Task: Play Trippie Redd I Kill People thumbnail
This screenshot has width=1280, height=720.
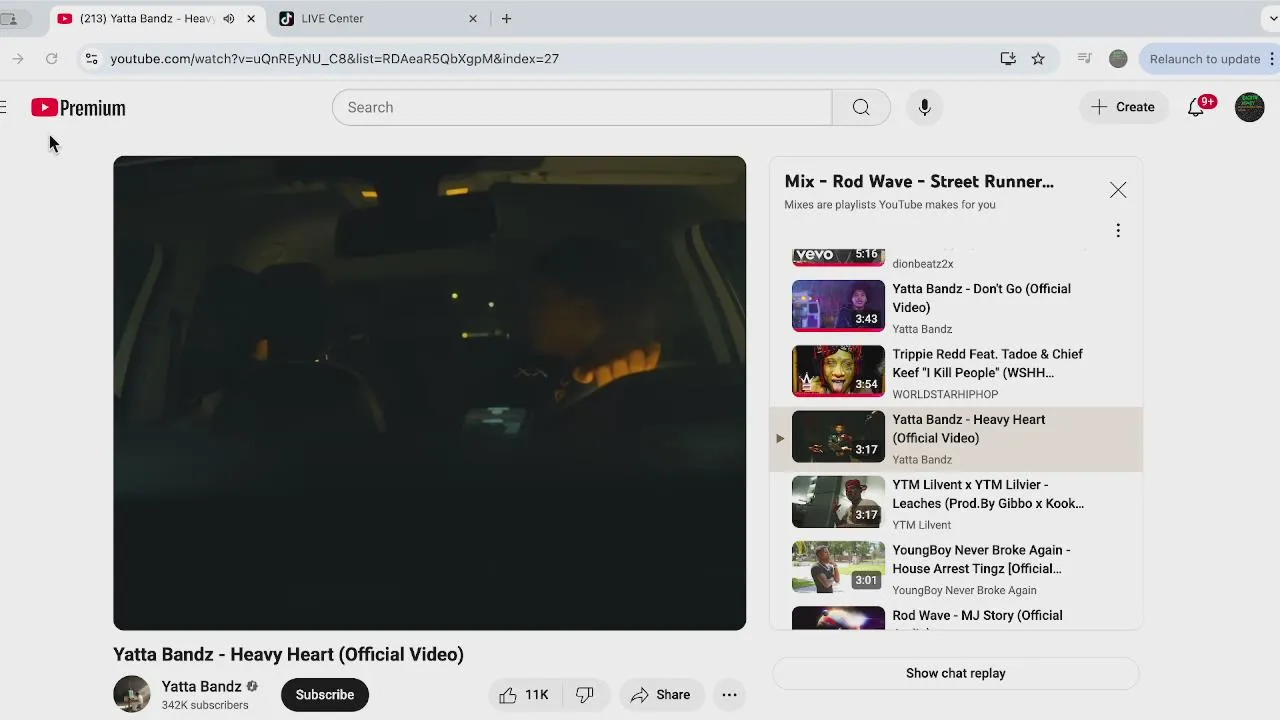Action: pyautogui.click(x=838, y=371)
